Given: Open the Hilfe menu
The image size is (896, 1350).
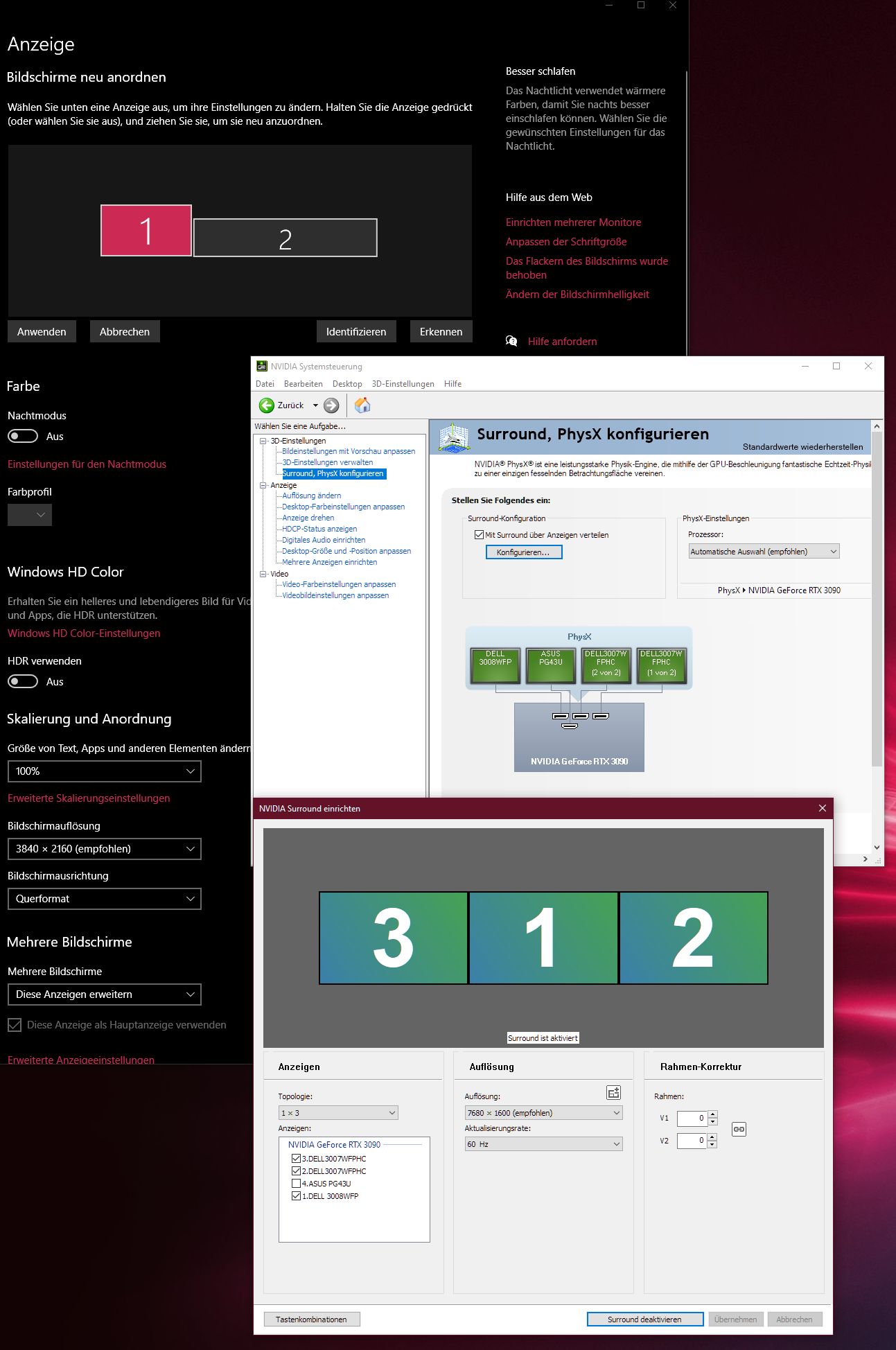Looking at the screenshot, I should pos(453,384).
